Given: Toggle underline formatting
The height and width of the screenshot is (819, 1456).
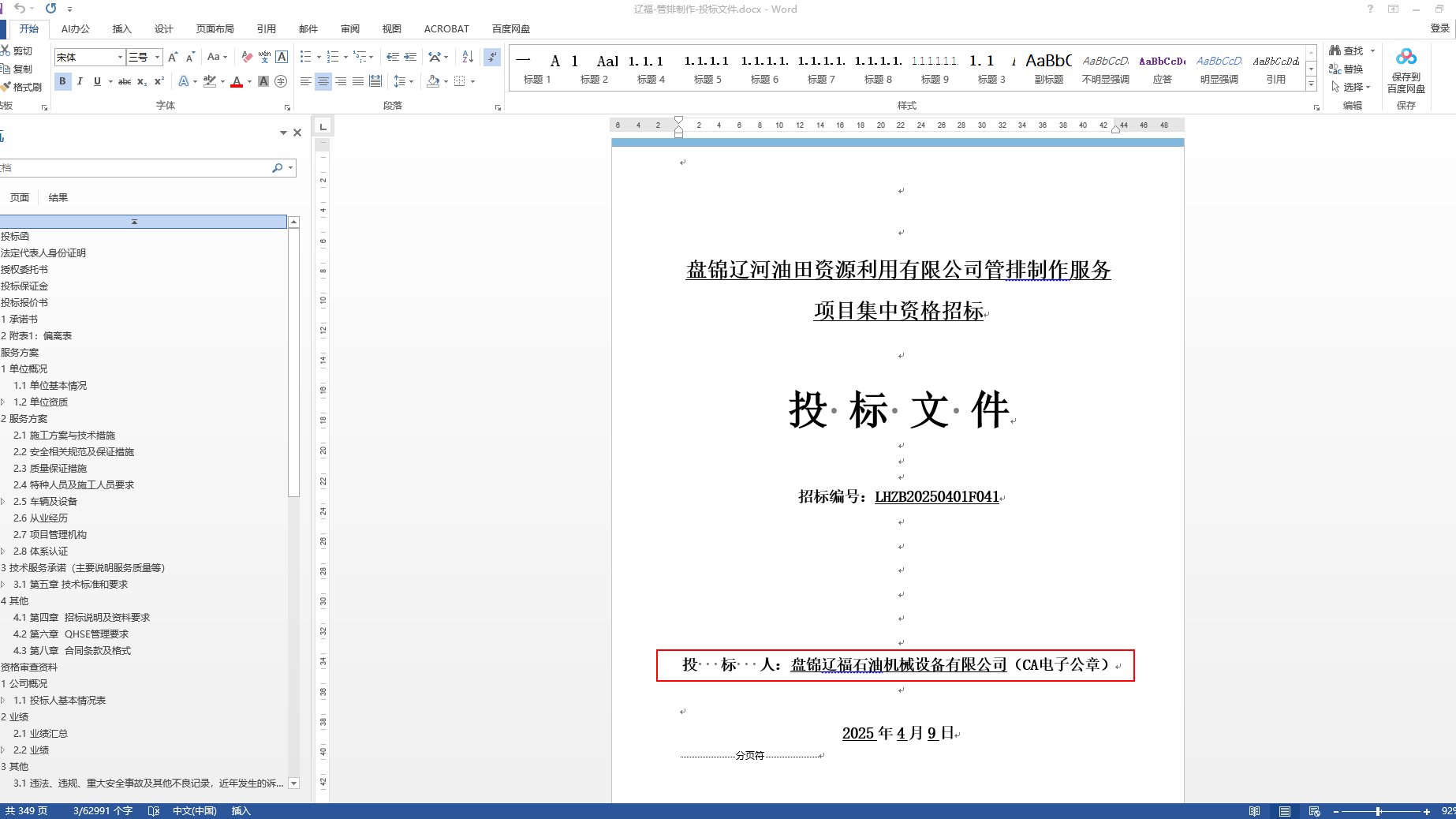Looking at the screenshot, I should click(x=97, y=81).
